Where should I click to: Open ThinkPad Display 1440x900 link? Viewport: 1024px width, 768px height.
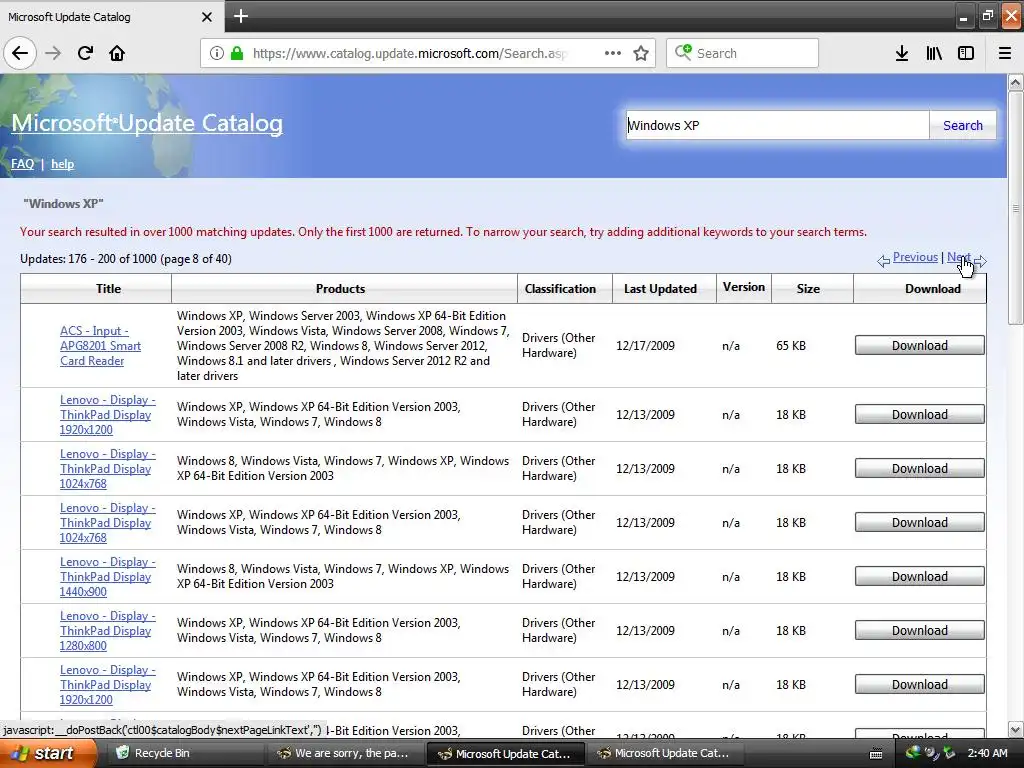[x=108, y=577]
